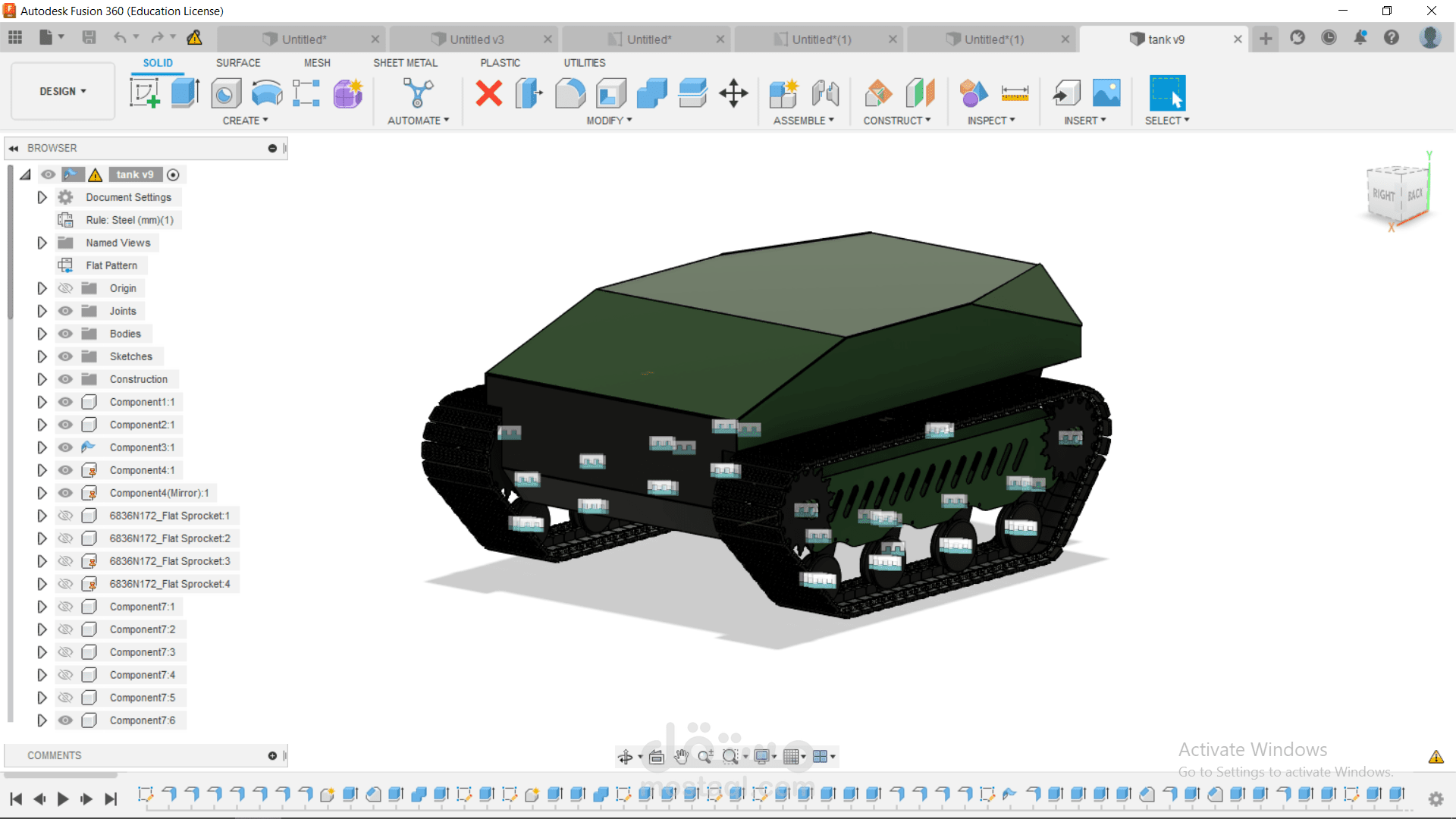Screen dimensions: 1456x819
Task: Select the Move/Copy tool
Action: pos(733,93)
